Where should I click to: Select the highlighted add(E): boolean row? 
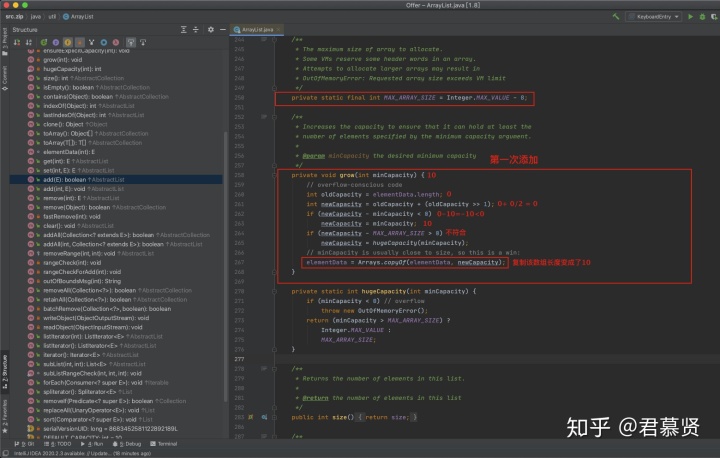click(116, 180)
